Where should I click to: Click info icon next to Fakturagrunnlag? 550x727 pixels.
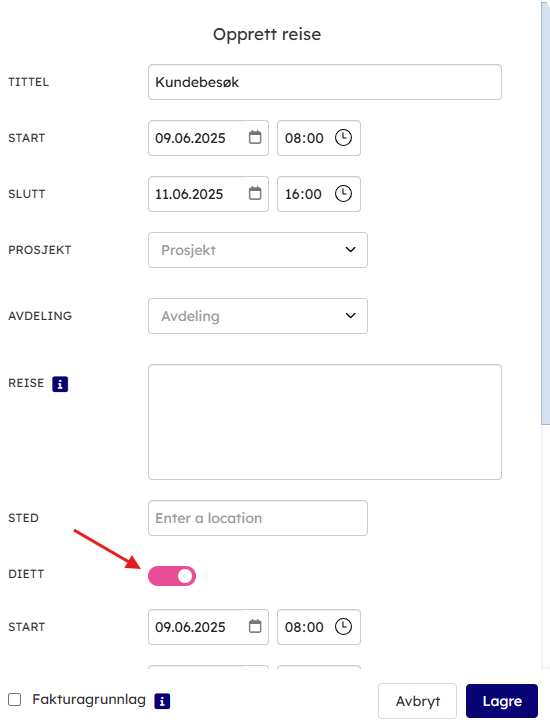[162, 701]
